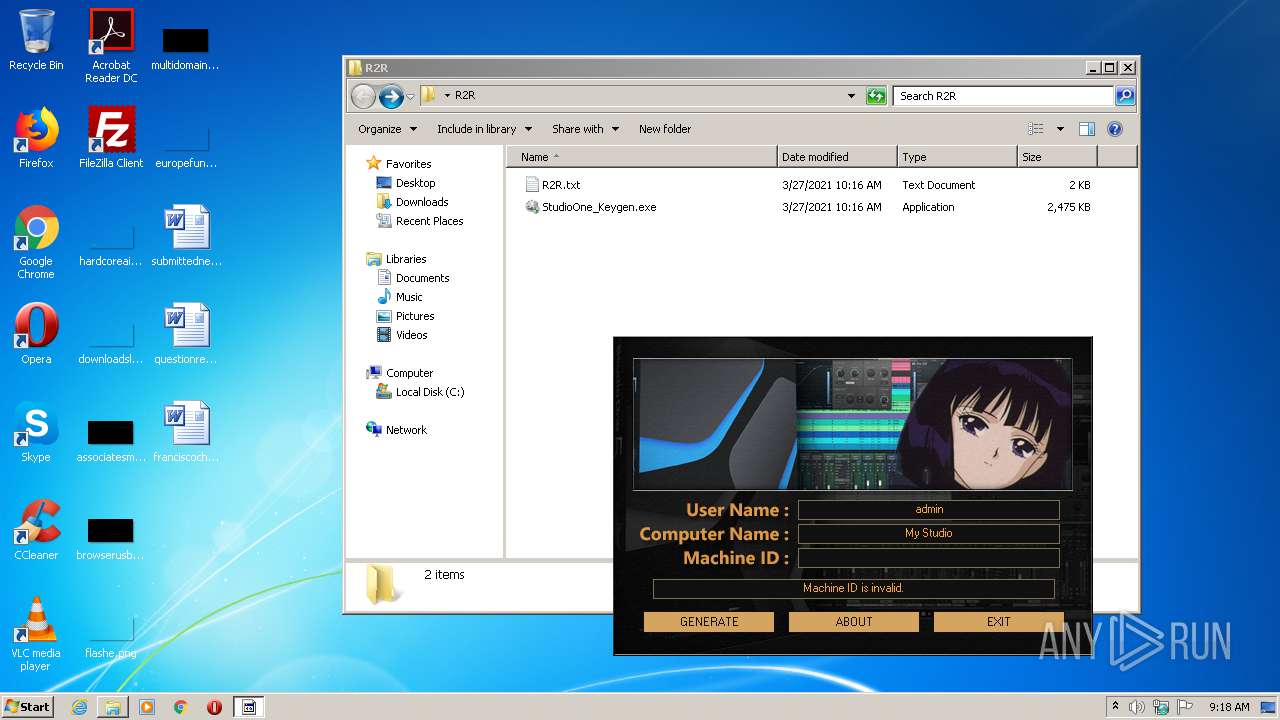Sort files by Date modified column
1280x720 pixels.
pyautogui.click(x=837, y=157)
